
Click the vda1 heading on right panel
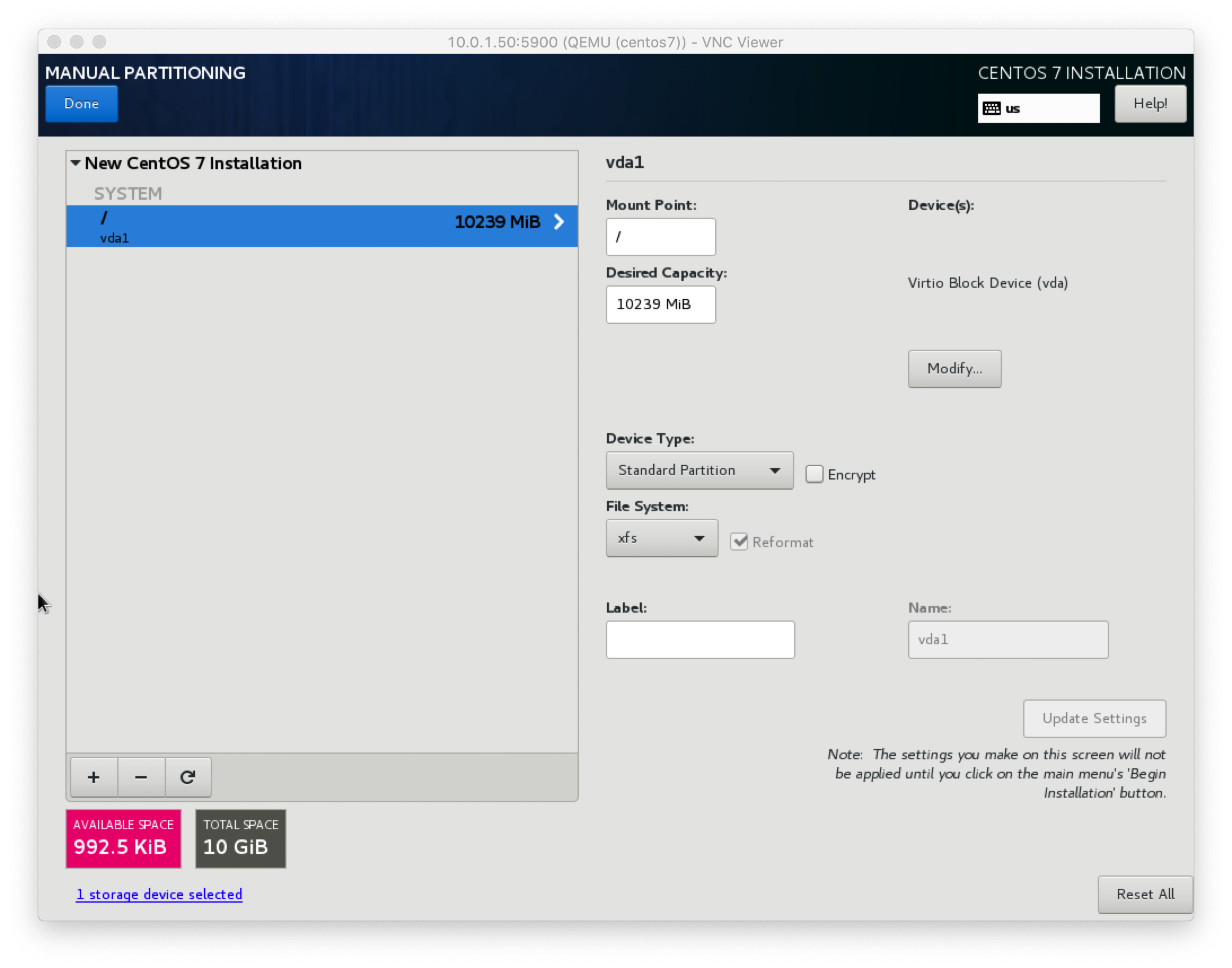[624, 162]
